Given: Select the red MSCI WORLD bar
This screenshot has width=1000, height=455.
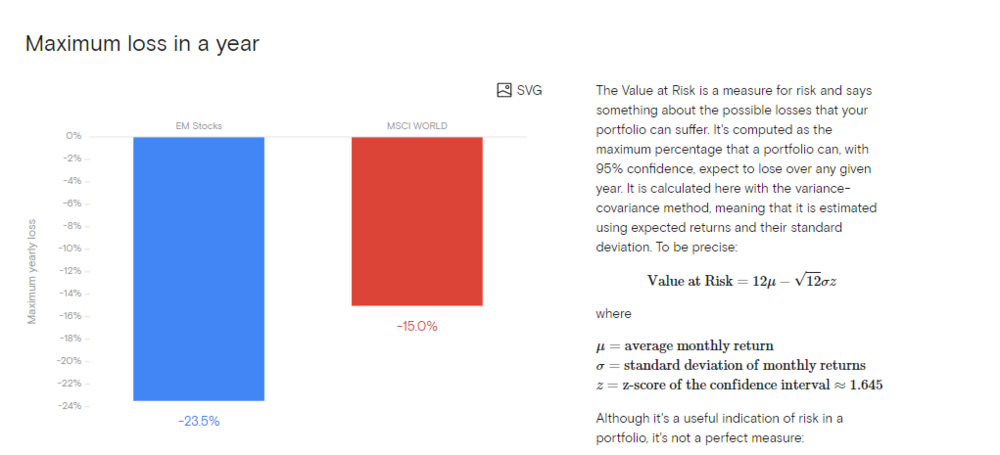Looking at the screenshot, I should (x=417, y=220).
